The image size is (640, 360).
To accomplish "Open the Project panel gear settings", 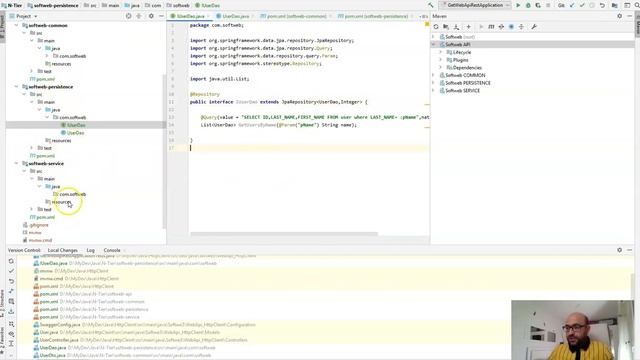I will (x=151, y=16).
